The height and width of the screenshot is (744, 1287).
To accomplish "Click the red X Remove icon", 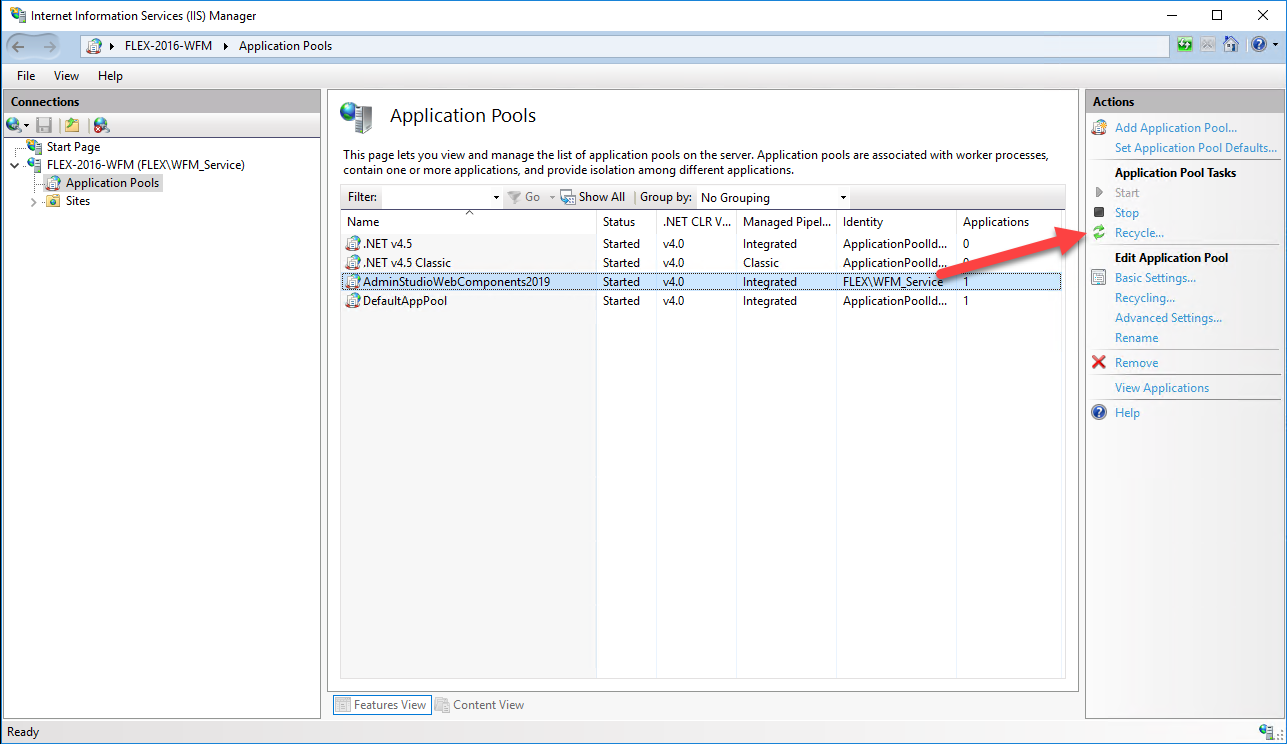I will pos(1099,362).
